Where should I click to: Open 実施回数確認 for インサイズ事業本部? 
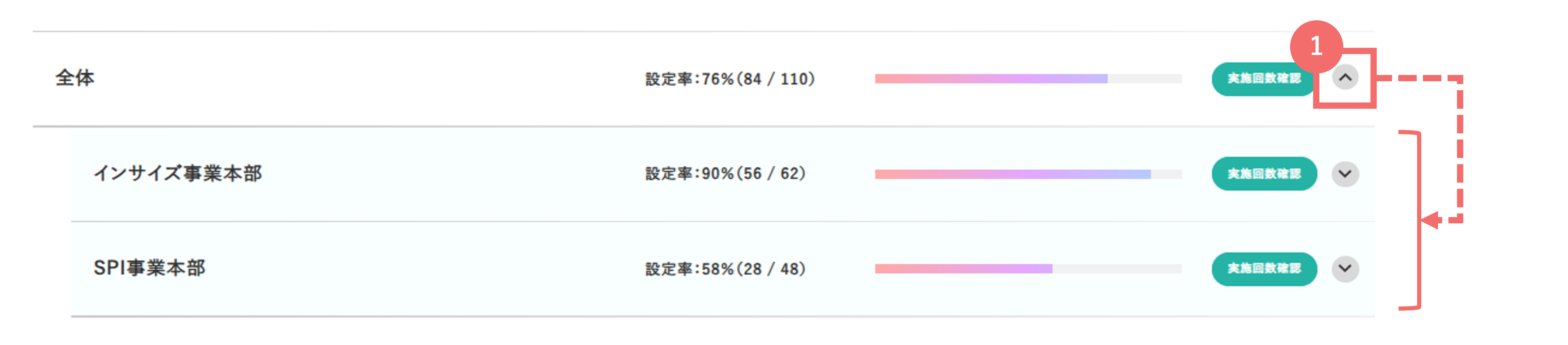click(1264, 174)
